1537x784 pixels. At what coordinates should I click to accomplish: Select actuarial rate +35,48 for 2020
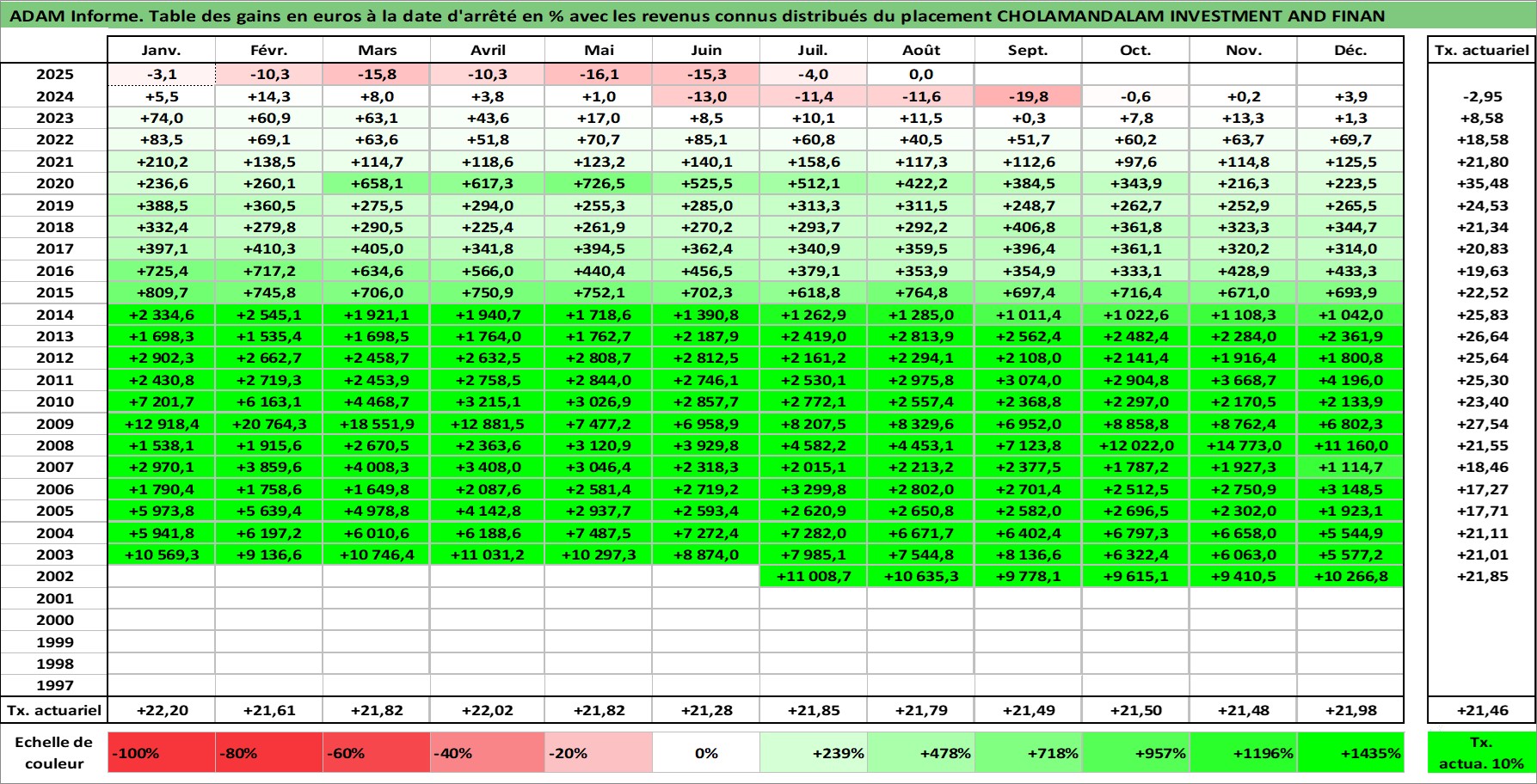click(x=1482, y=183)
